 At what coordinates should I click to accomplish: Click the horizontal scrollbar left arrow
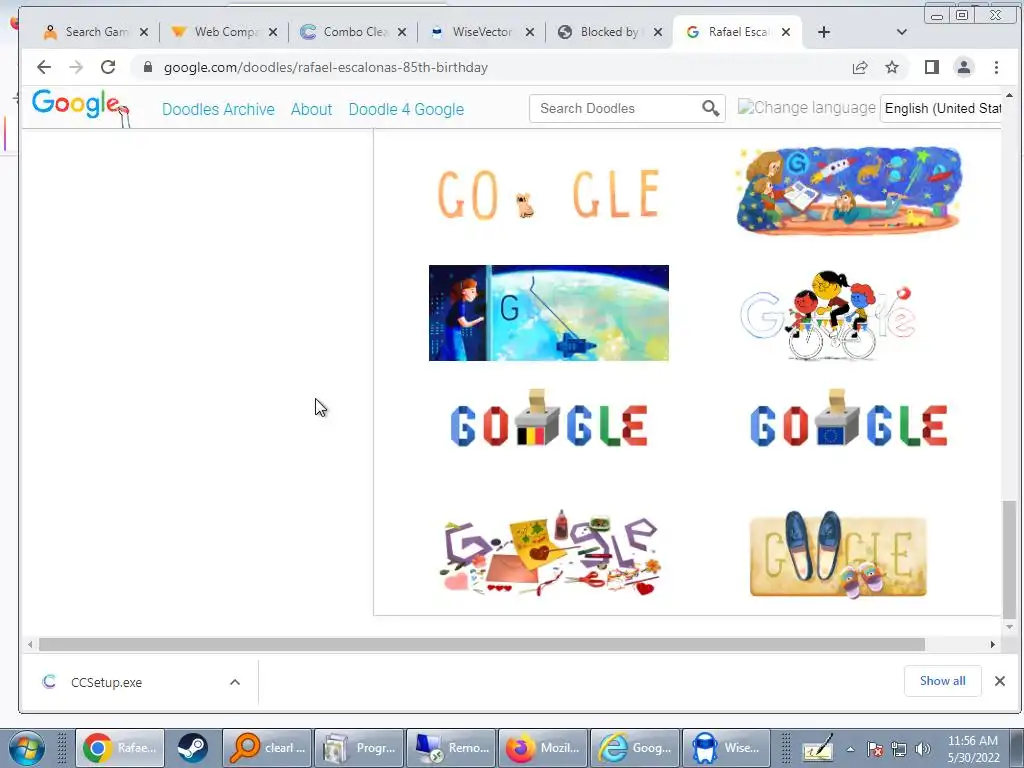point(30,645)
